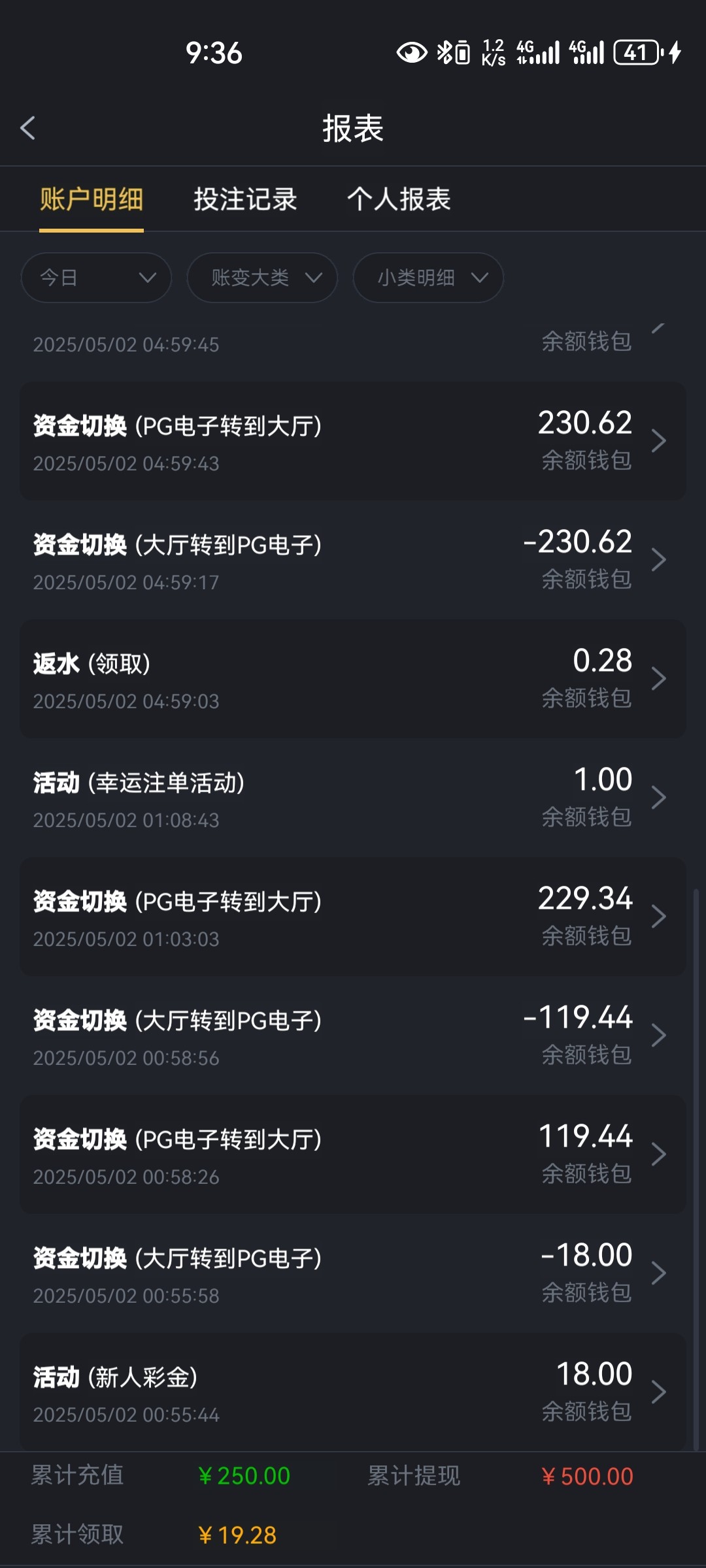Tap the Bluetooth icon in status bar
The width and height of the screenshot is (706, 1568).
445,52
